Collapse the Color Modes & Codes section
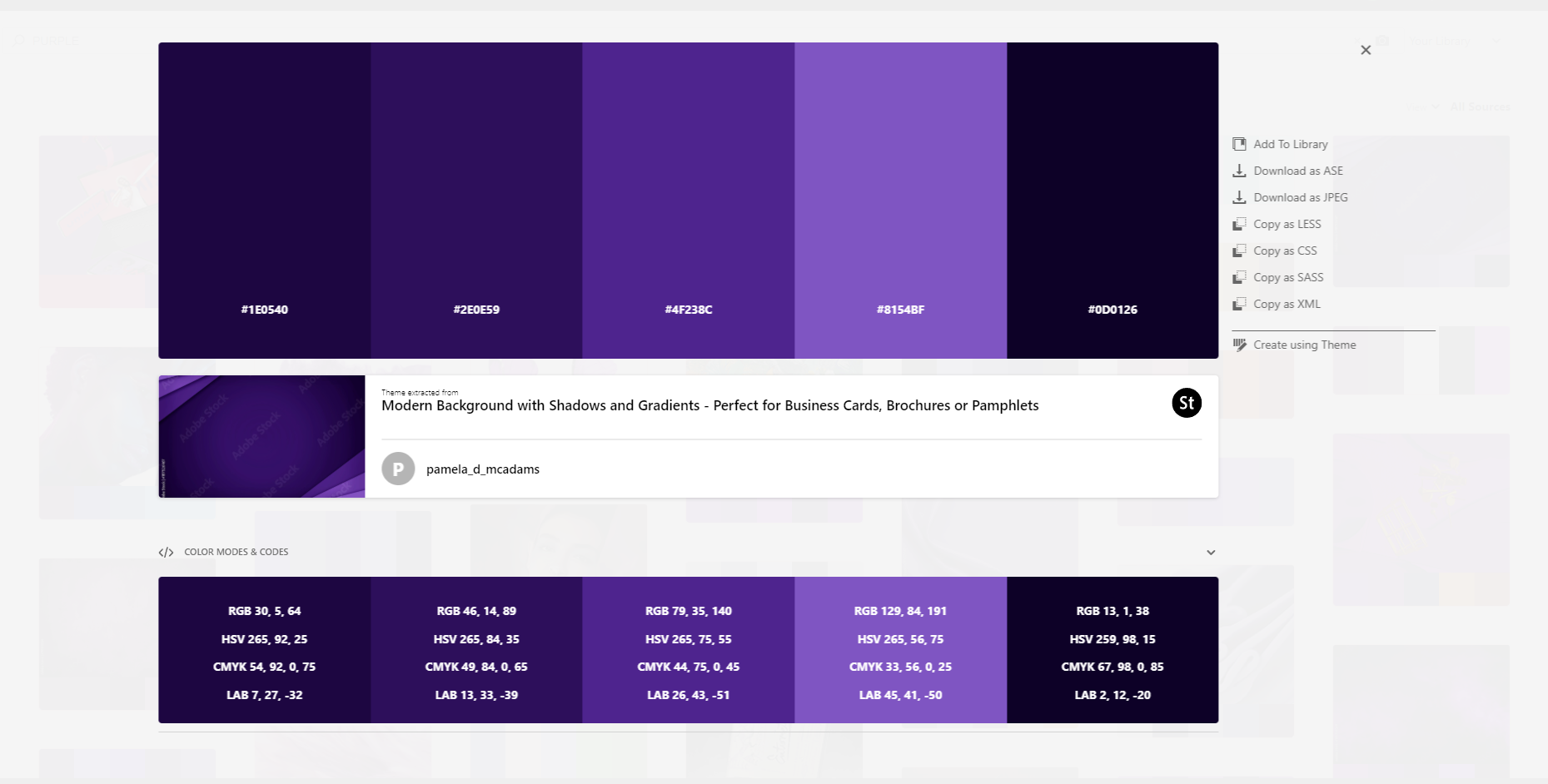Image resolution: width=1548 pixels, height=784 pixels. point(1211,553)
